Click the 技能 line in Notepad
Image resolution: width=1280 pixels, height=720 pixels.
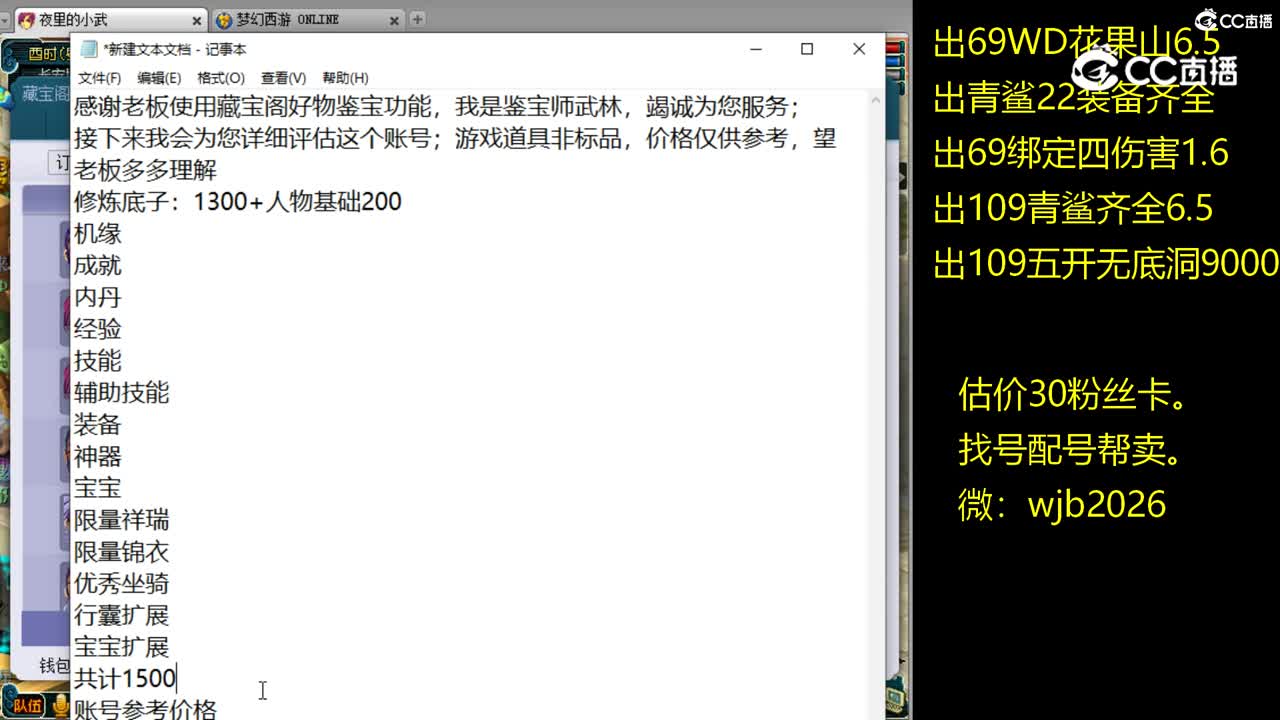98,361
